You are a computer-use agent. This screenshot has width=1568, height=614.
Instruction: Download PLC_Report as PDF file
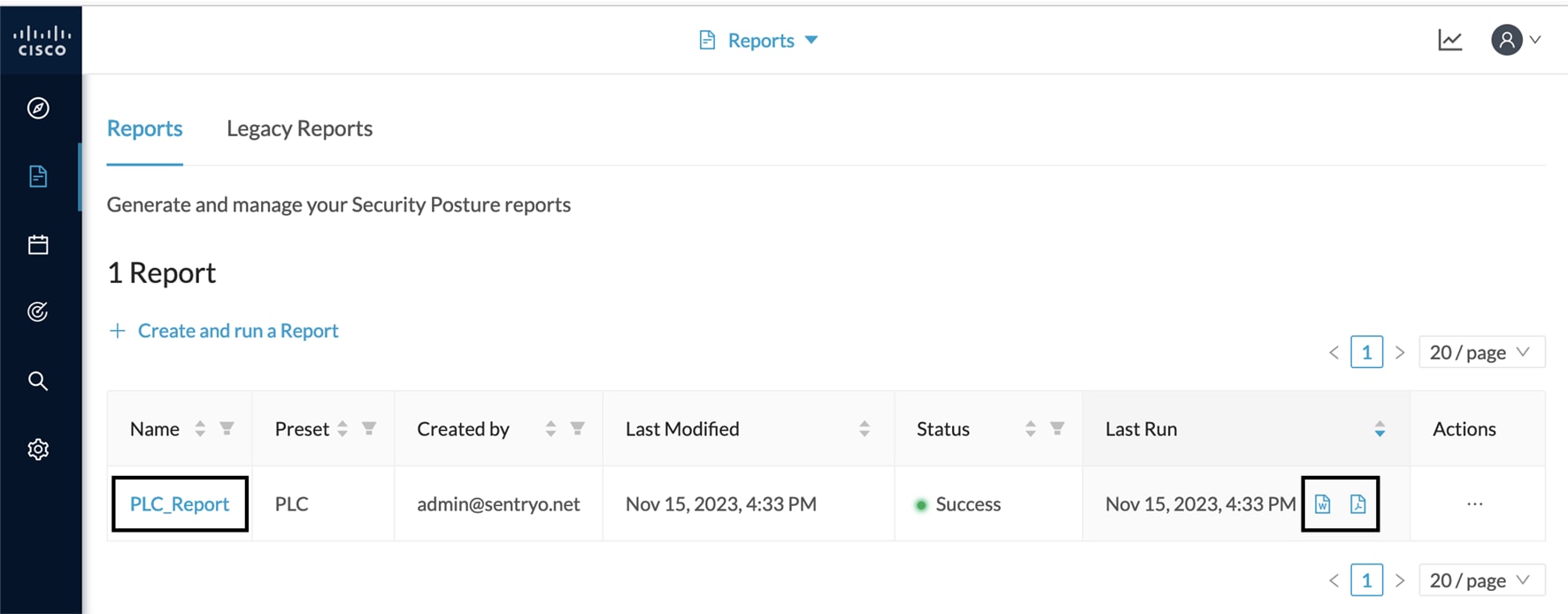click(1358, 504)
